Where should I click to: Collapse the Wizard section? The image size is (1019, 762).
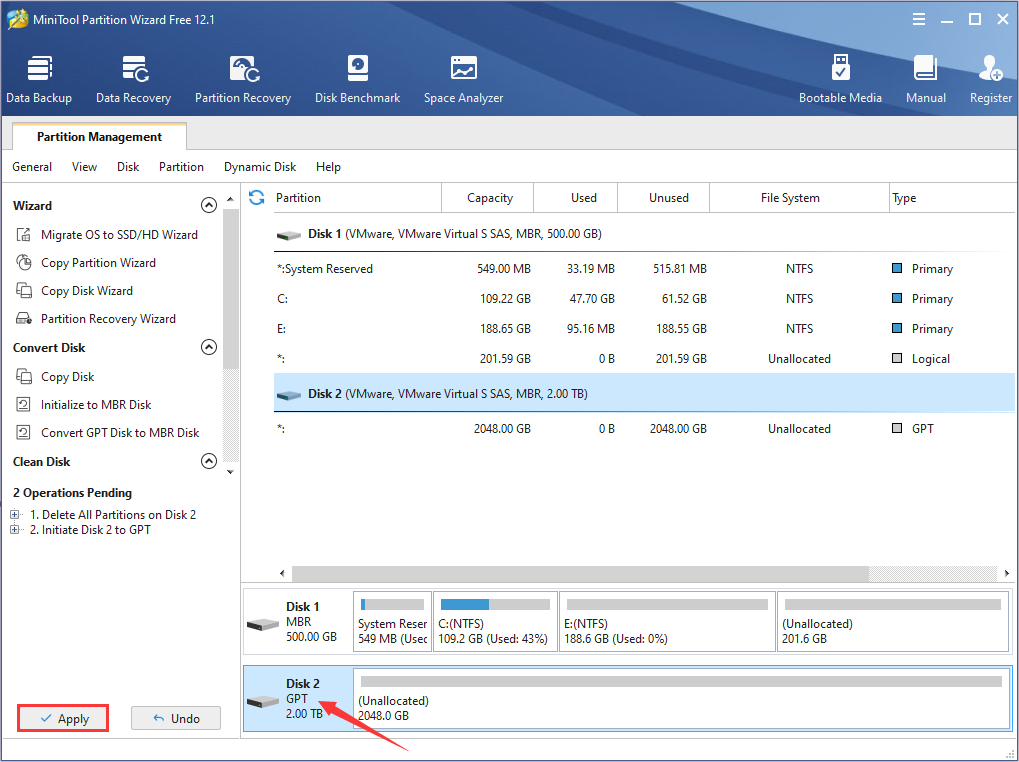tap(209, 205)
